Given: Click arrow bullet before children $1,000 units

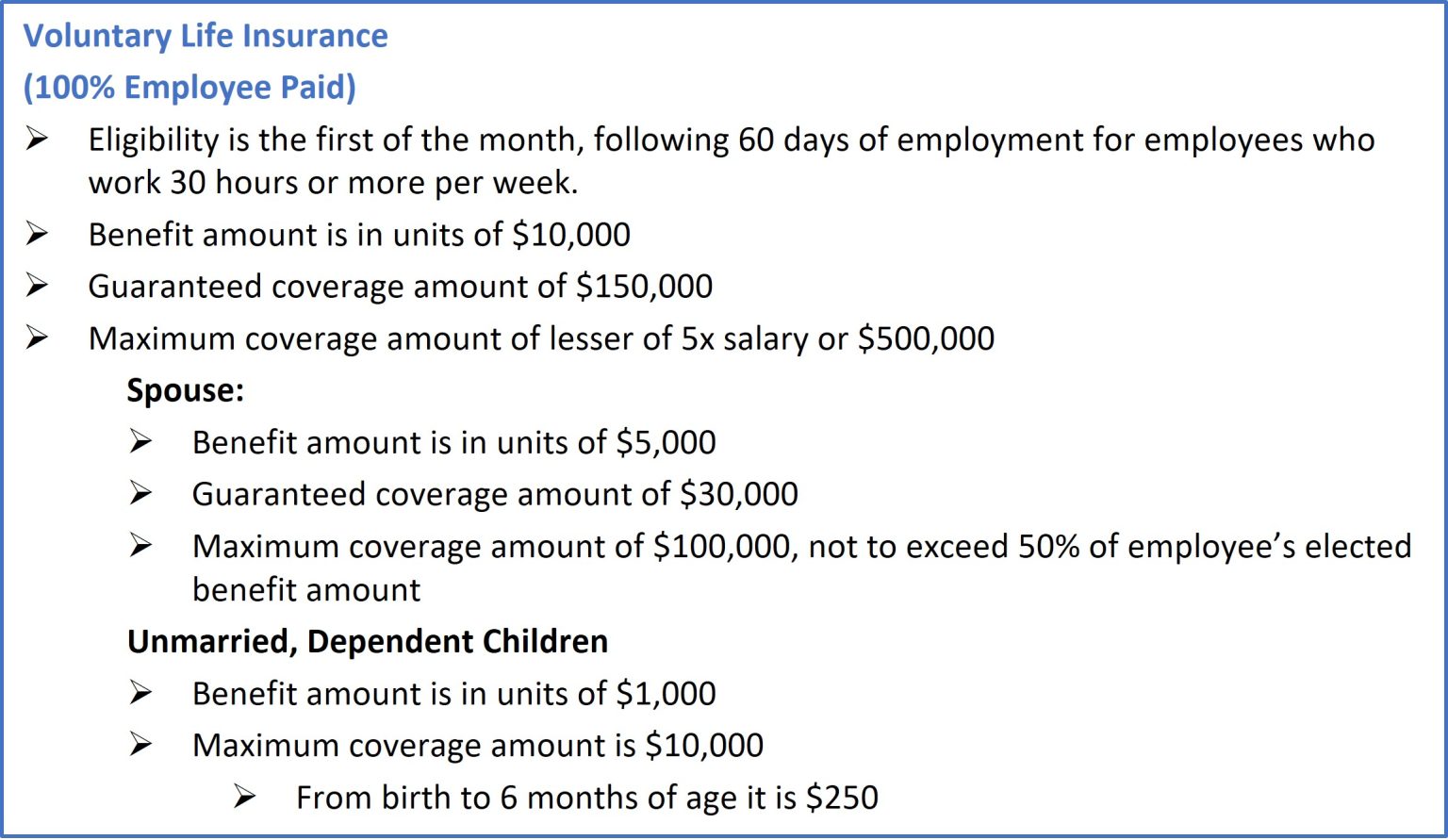Looking at the screenshot, I should pyautogui.click(x=140, y=693).
